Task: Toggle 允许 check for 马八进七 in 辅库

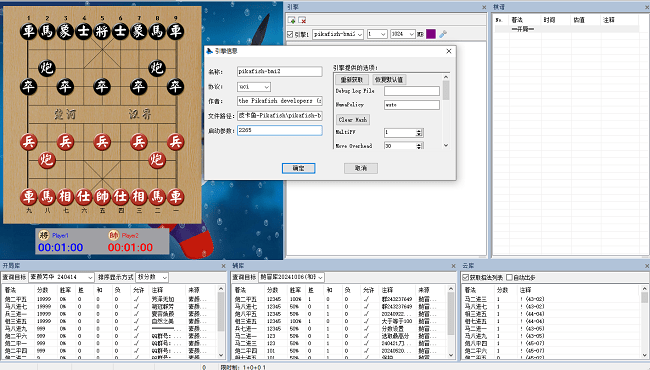Action: [x=366, y=307]
